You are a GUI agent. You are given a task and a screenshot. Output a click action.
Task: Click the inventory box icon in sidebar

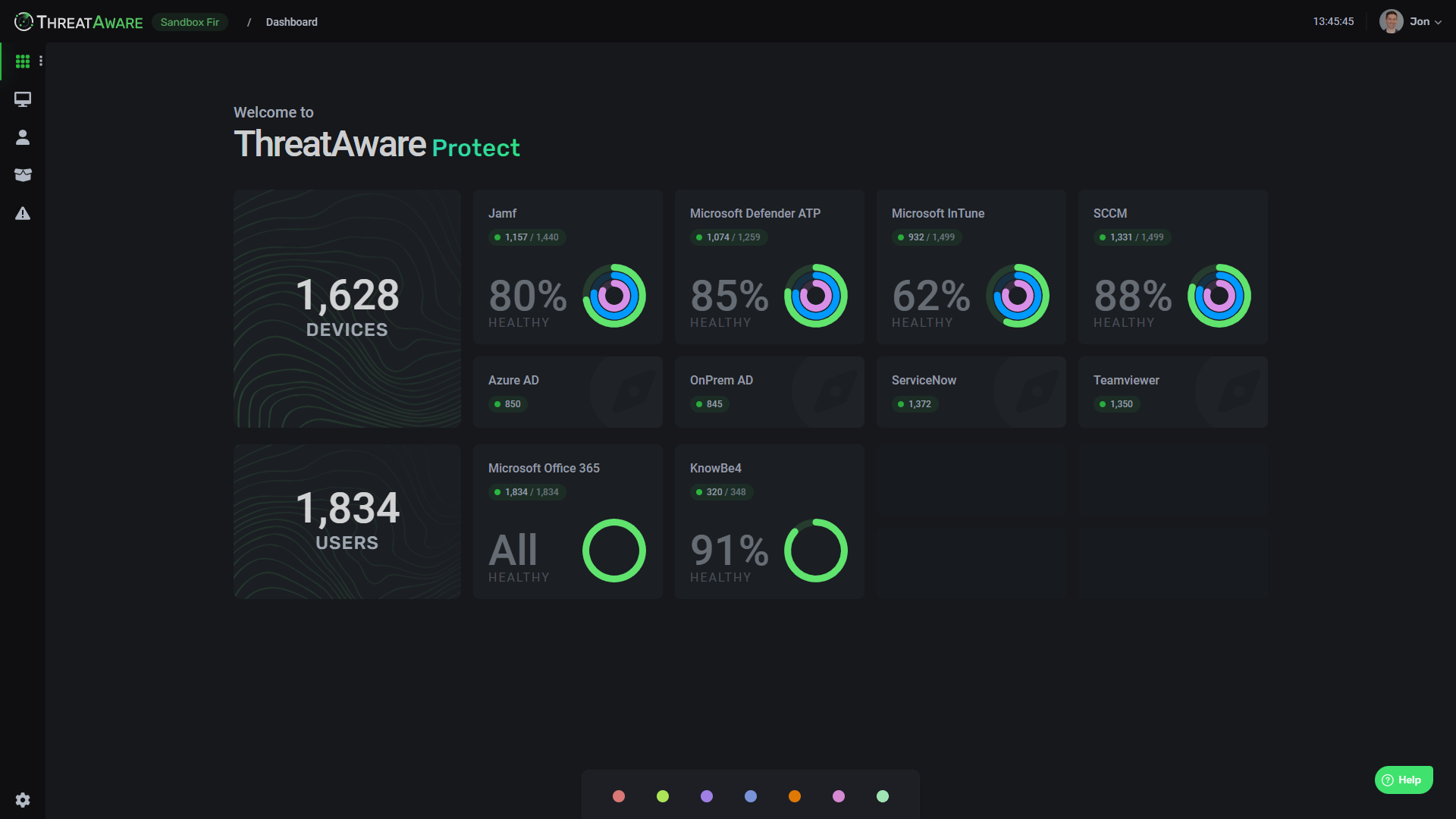[x=23, y=175]
